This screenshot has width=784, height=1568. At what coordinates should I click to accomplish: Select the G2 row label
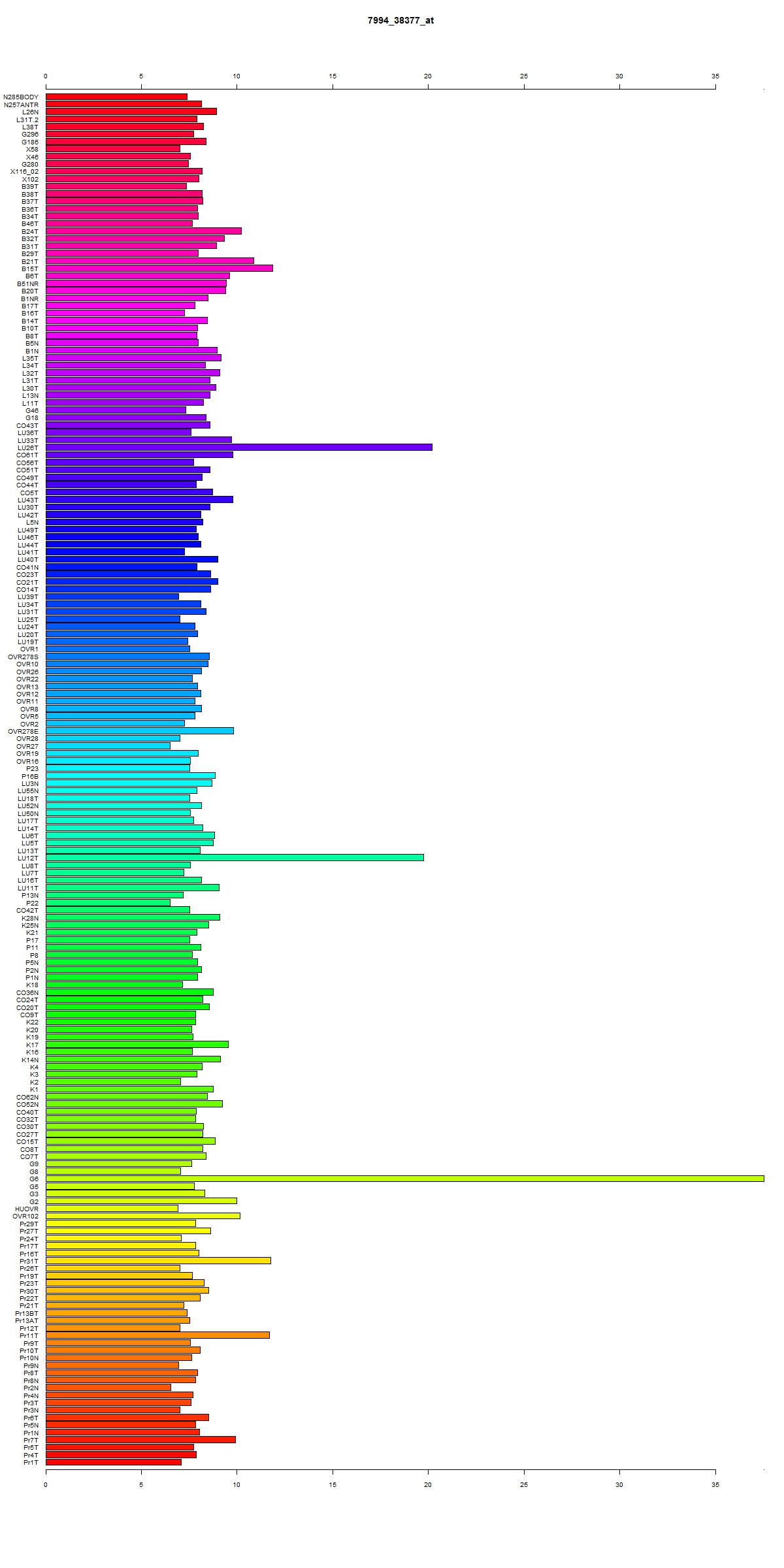click(34, 1201)
